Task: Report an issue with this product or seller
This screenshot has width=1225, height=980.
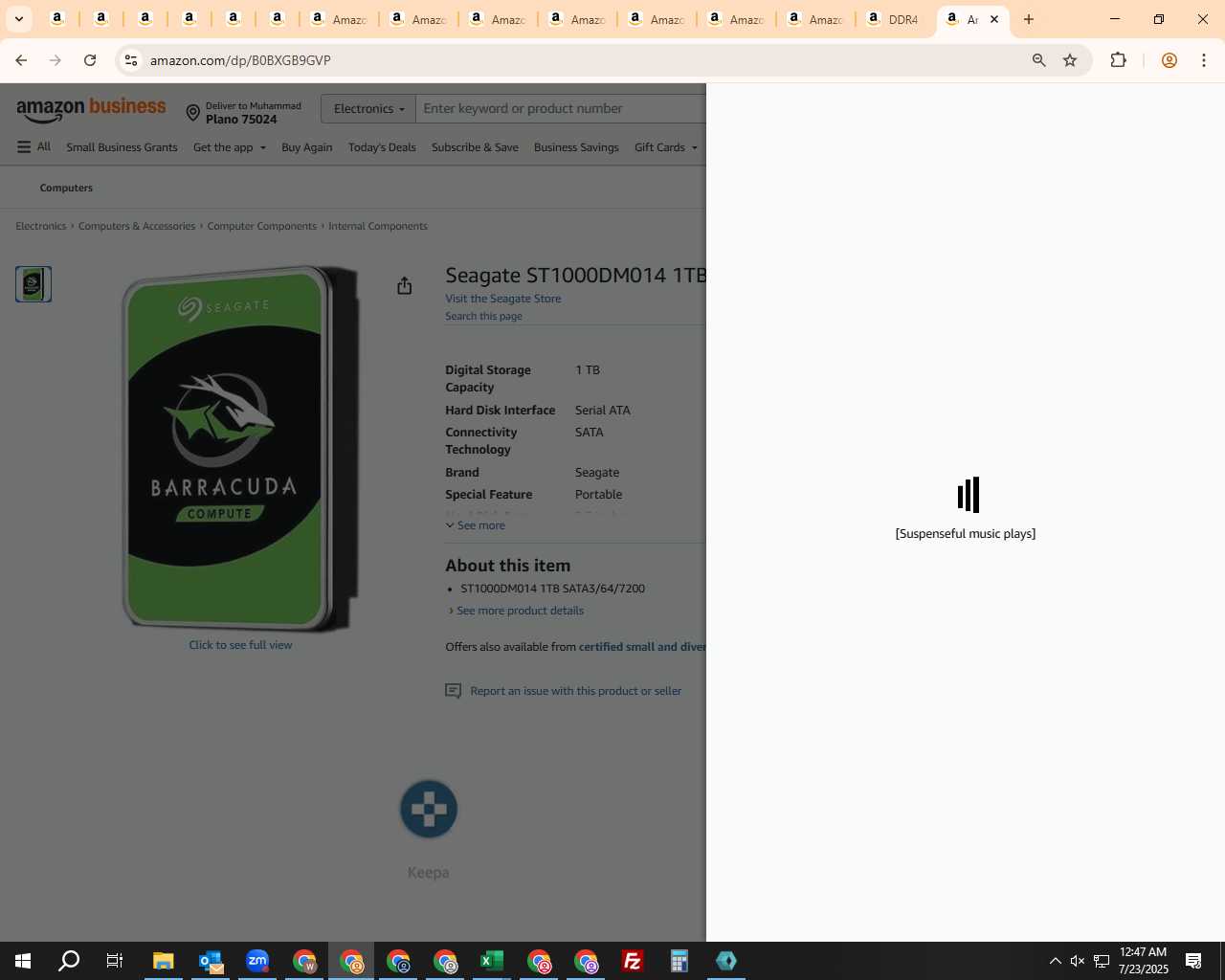Action: pos(576,691)
